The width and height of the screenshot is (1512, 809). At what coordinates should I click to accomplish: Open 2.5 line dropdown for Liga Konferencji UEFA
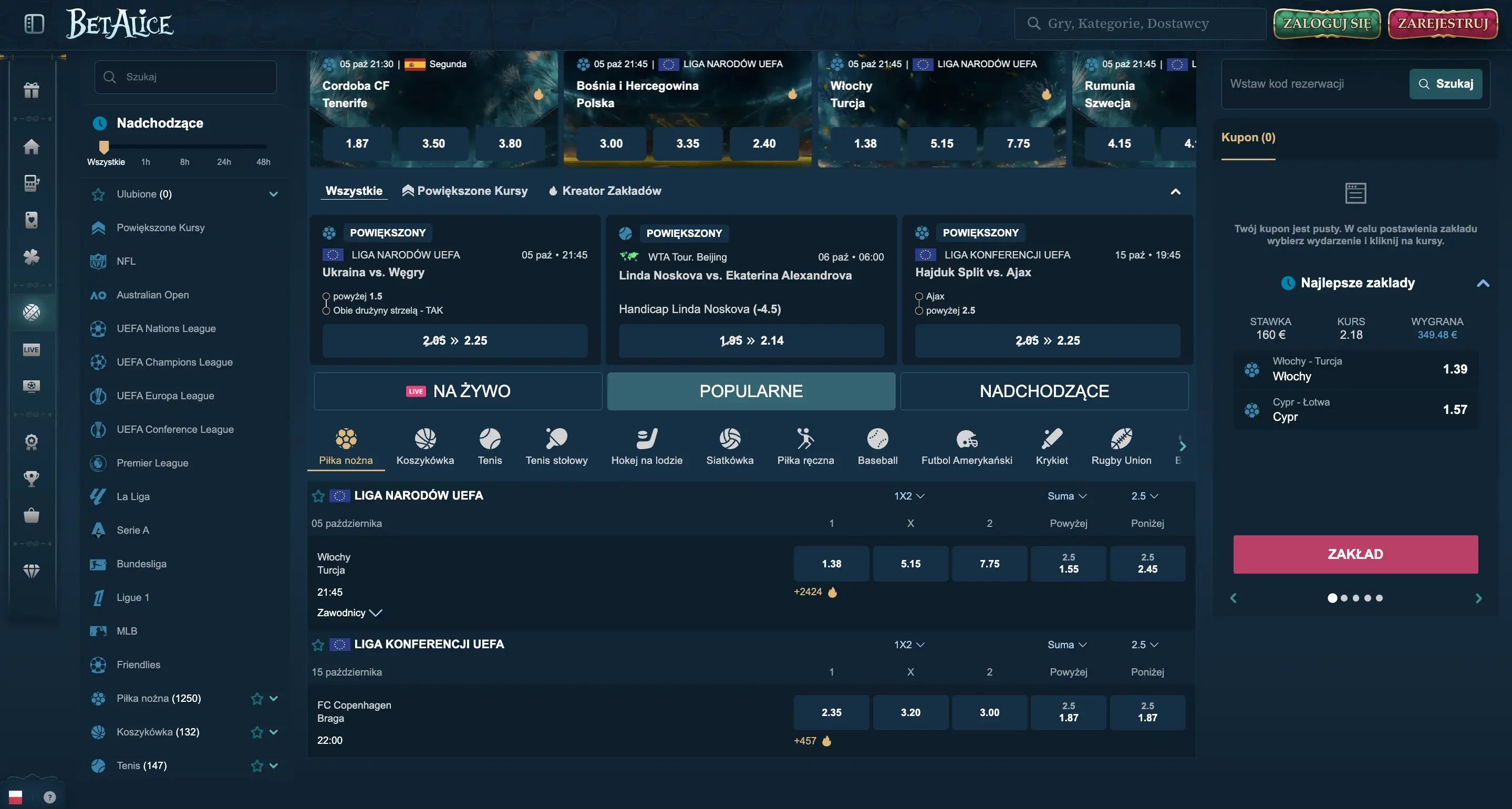(1145, 644)
